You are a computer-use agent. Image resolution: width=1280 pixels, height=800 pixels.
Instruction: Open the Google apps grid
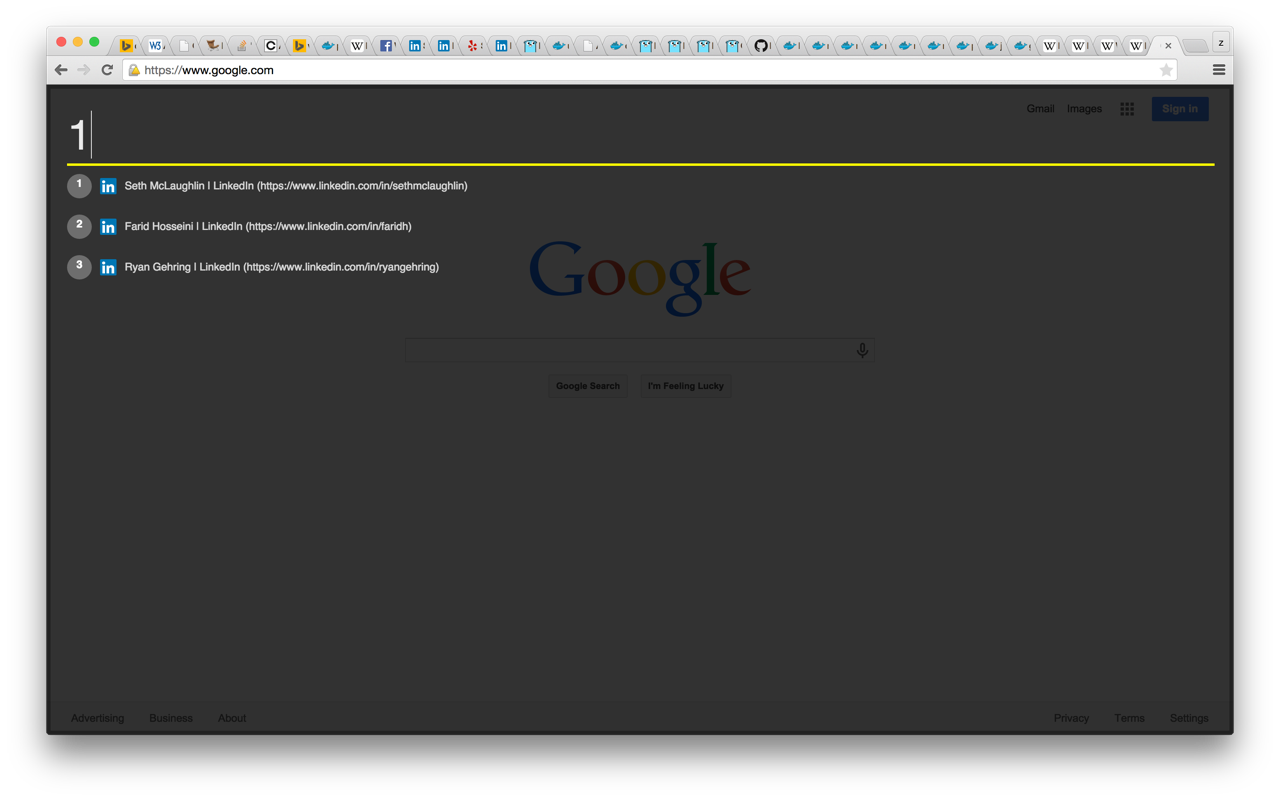1127,109
